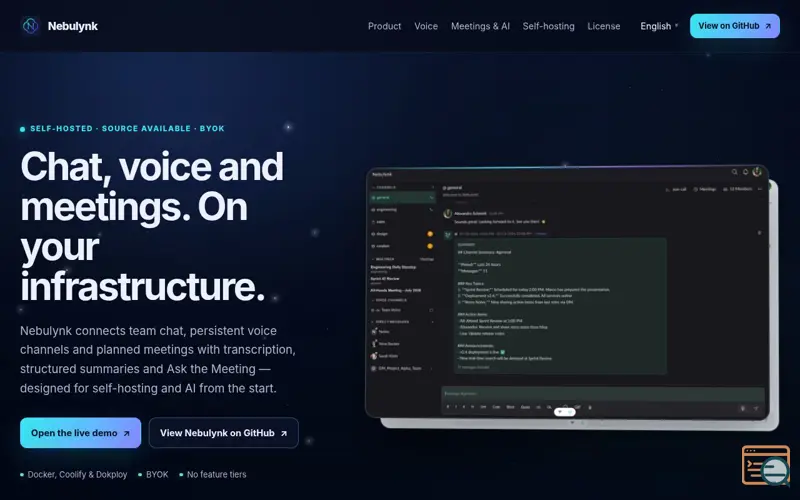Image resolution: width=800 pixels, height=500 pixels.
Task: Click the "SELF-HOSTED · SOURCE AVAILABLE · BYOK" tagline
Action: [127, 129]
